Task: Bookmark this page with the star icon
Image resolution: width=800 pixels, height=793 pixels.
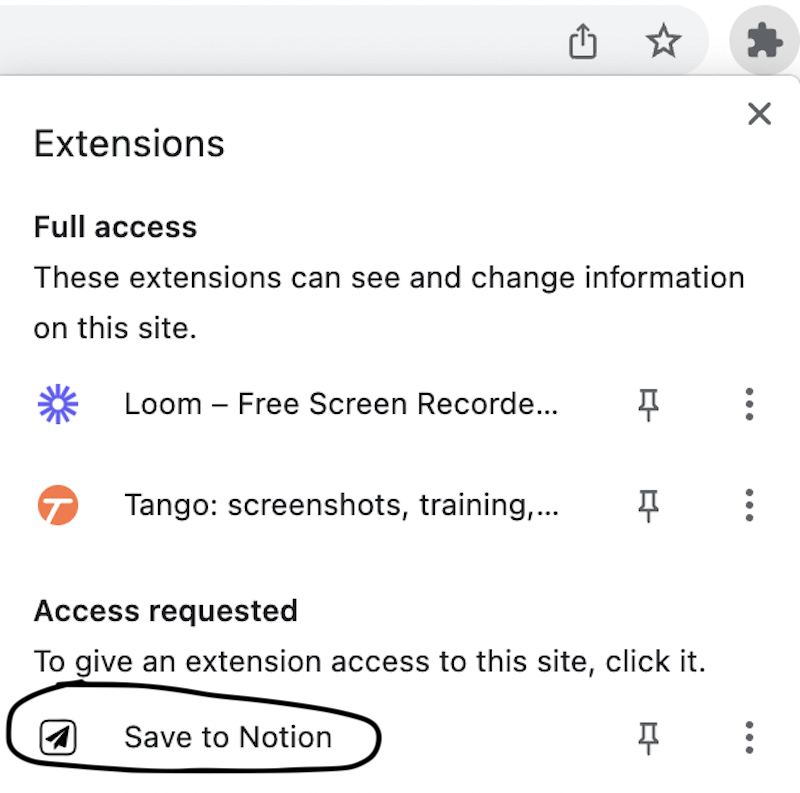Action: 663,40
